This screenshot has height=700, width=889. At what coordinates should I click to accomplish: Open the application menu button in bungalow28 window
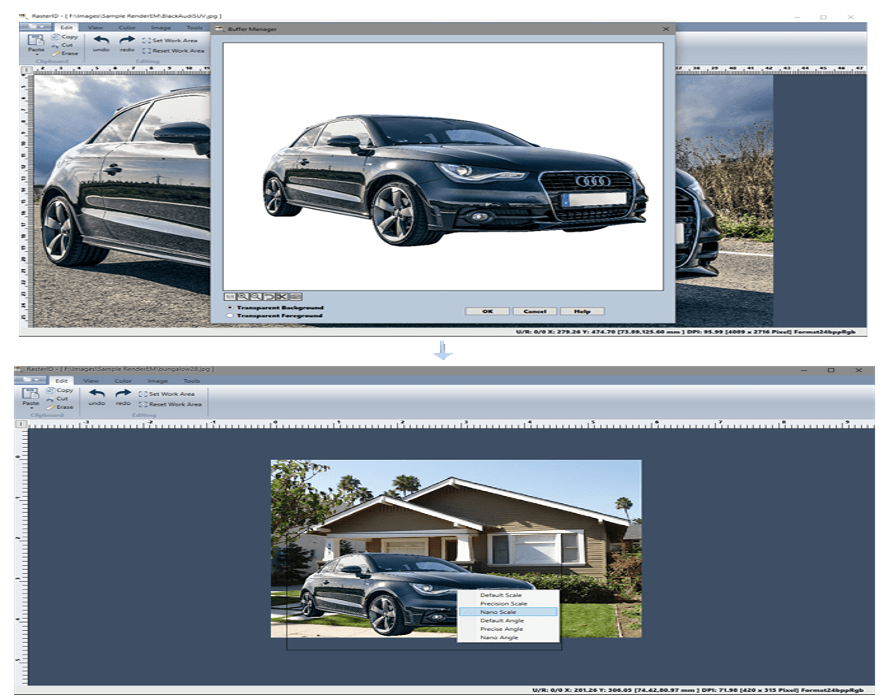click(31, 380)
